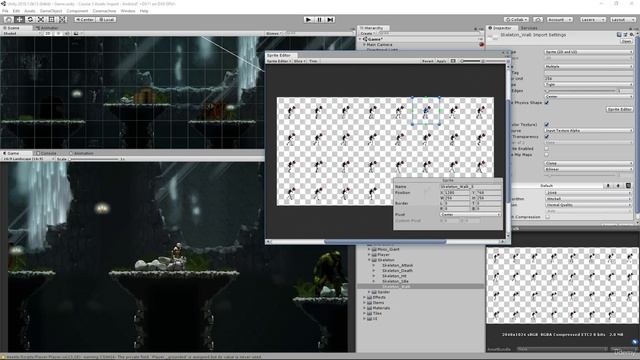Toggle scene lighting icon
640x360 pixels.
pyautogui.click(x=58, y=33)
